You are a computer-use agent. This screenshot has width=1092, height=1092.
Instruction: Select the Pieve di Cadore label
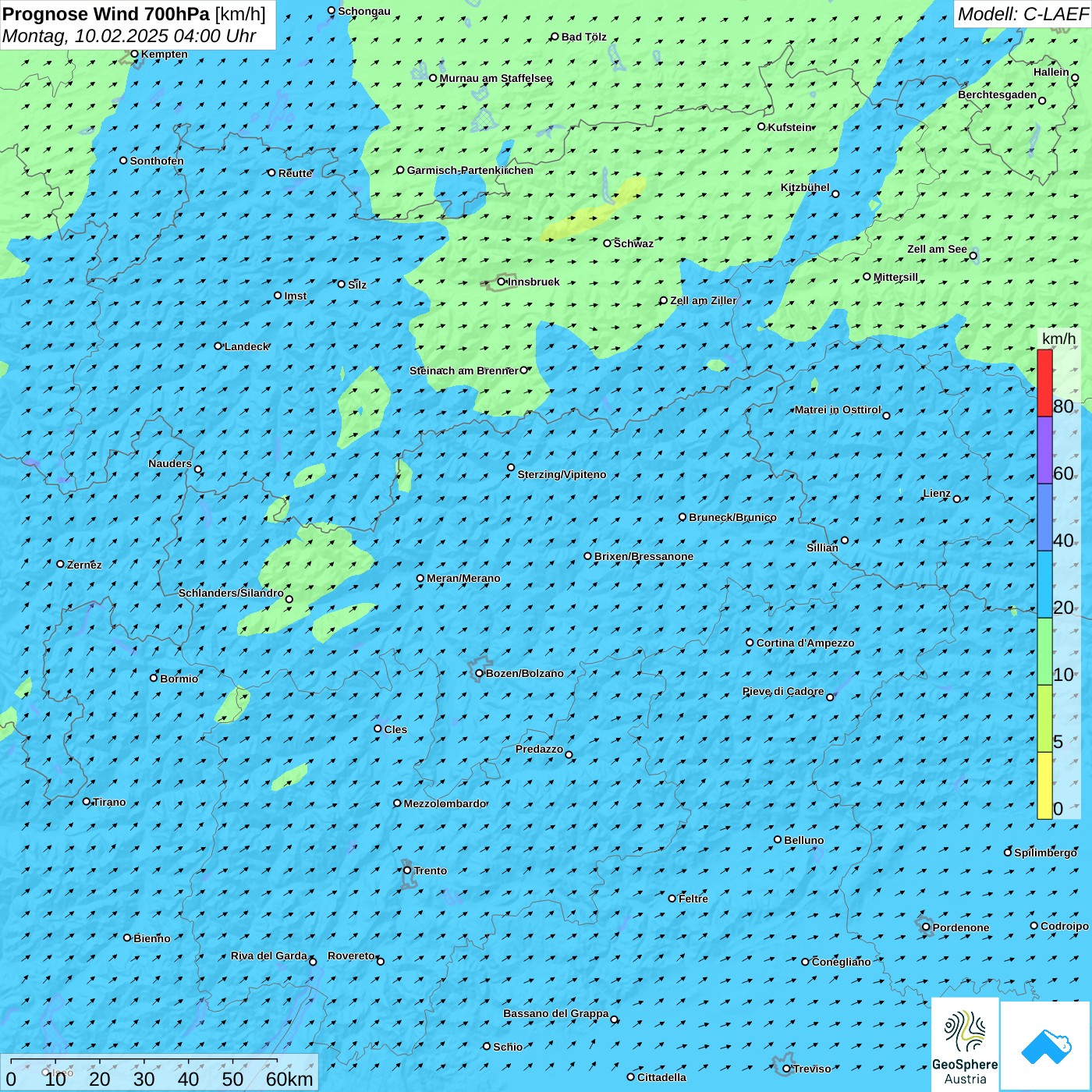pyautogui.click(x=782, y=691)
